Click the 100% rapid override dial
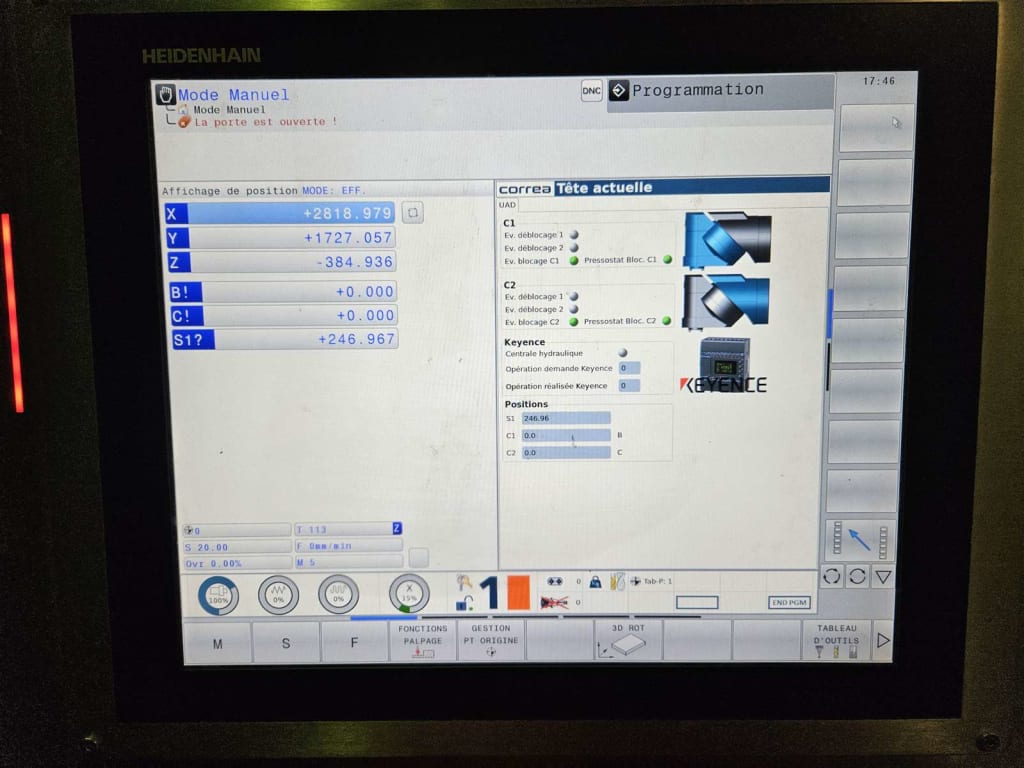The image size is (1024, 768). coord(218,595)
